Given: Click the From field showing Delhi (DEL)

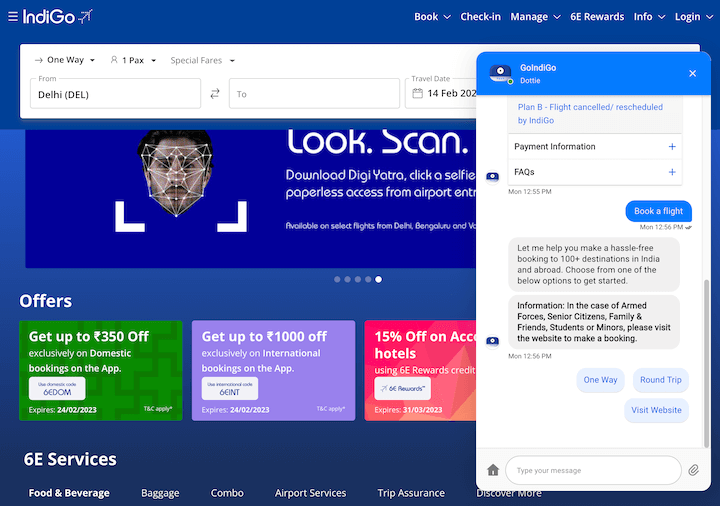Looking at the screenshot, I should [115, 94].
